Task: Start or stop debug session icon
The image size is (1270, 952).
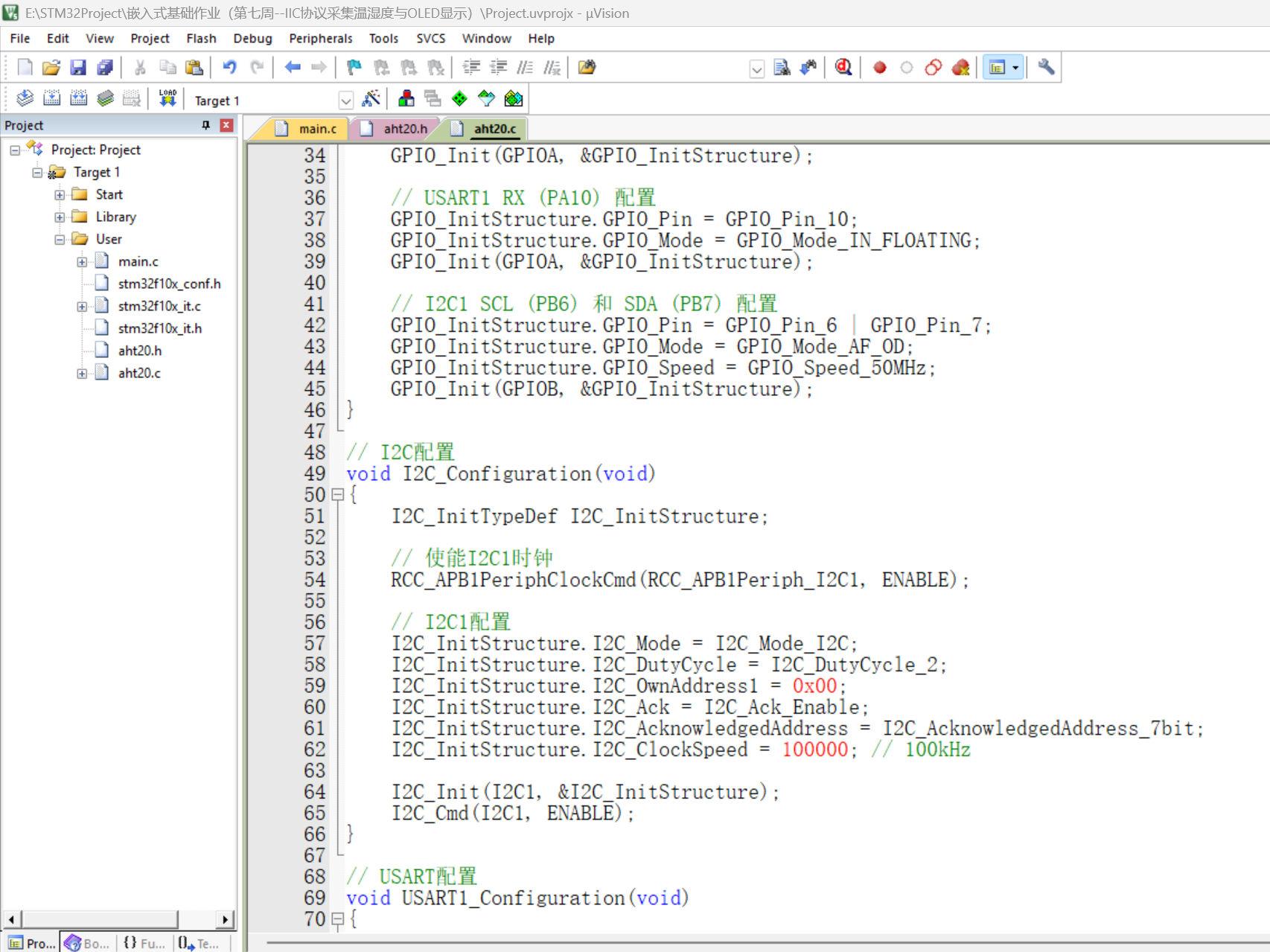Action: tap(843, 68)
